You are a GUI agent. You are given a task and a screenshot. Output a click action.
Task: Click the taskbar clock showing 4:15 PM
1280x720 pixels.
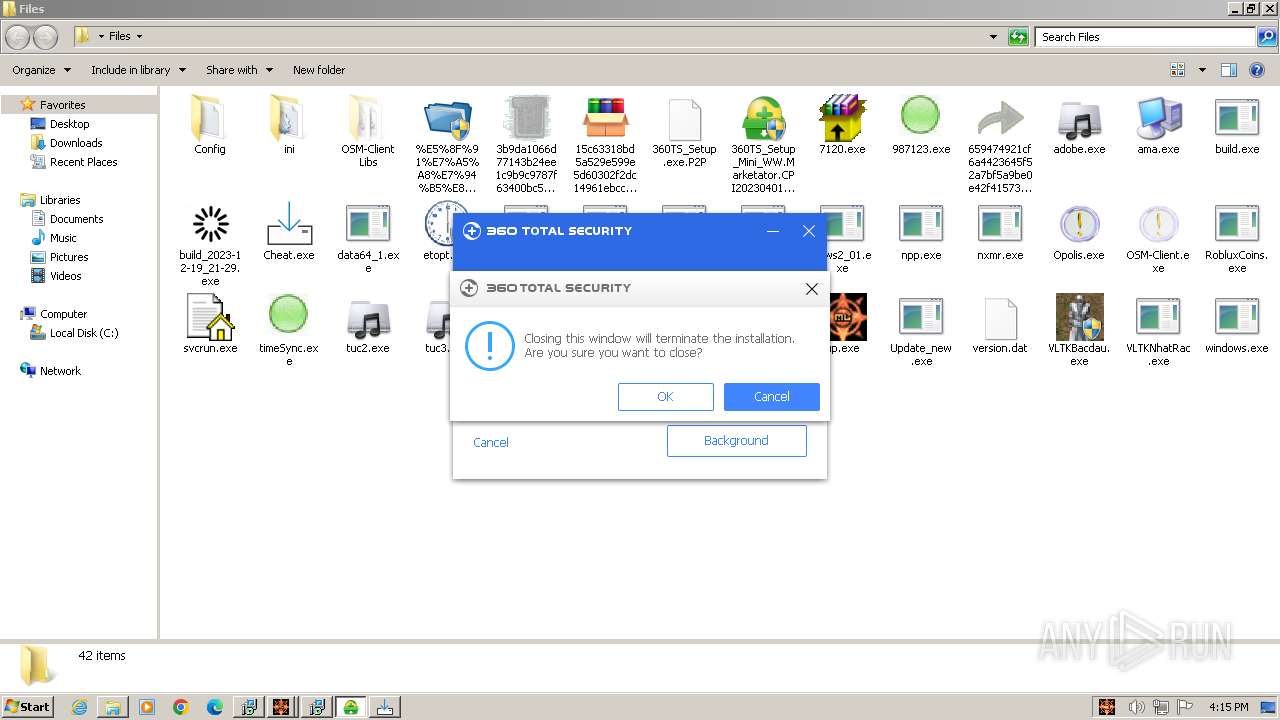(x=1229, y=707)
